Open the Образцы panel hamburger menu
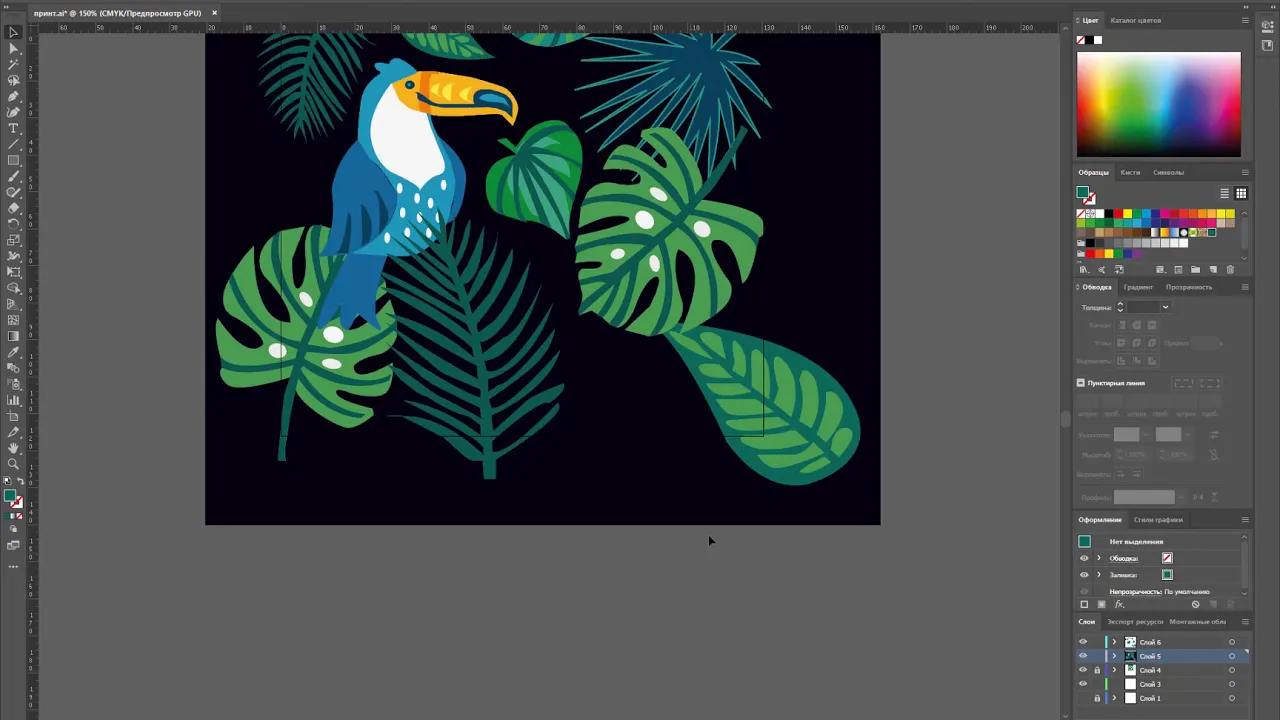 click(x=1245, y=172)
